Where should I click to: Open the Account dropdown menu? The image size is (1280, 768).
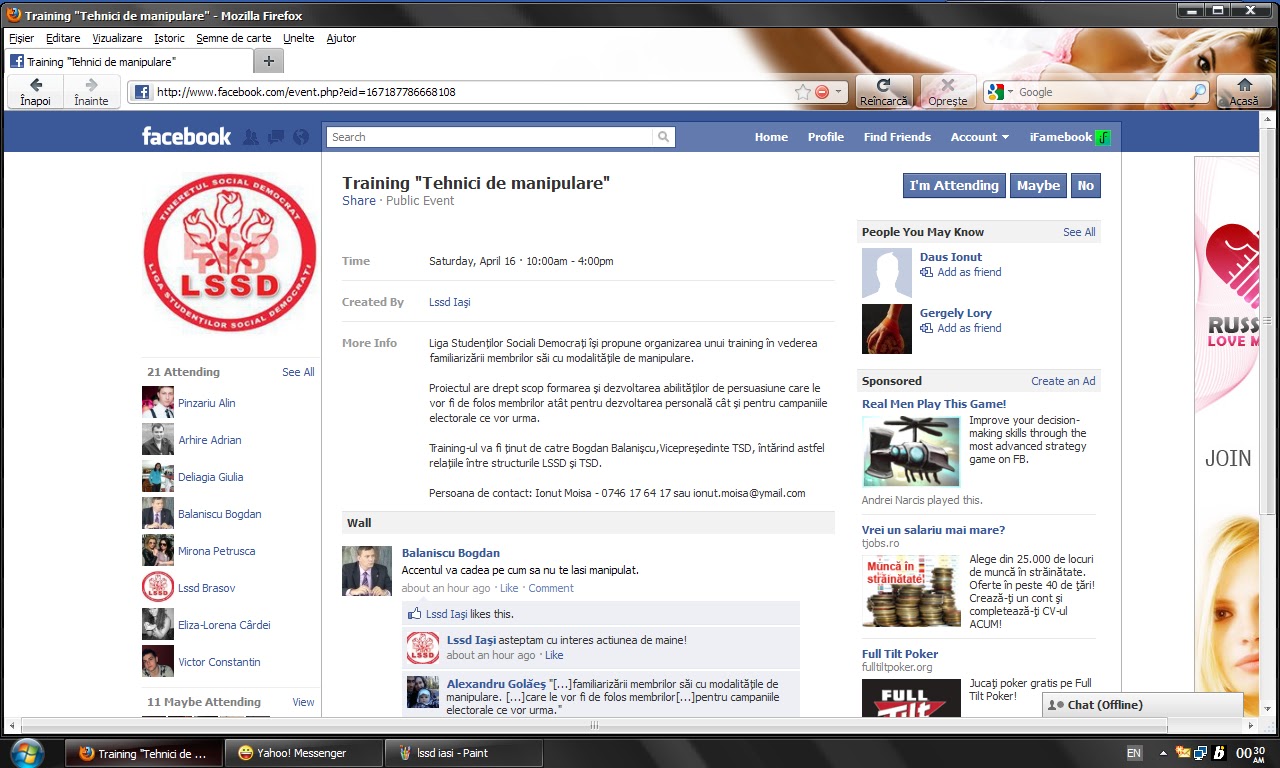coord(980,137)
